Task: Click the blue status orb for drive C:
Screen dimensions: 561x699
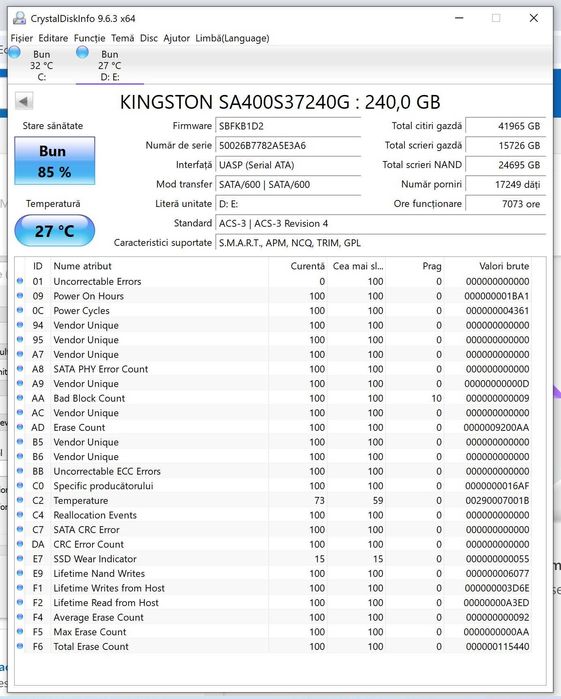Action: (14, 53)
